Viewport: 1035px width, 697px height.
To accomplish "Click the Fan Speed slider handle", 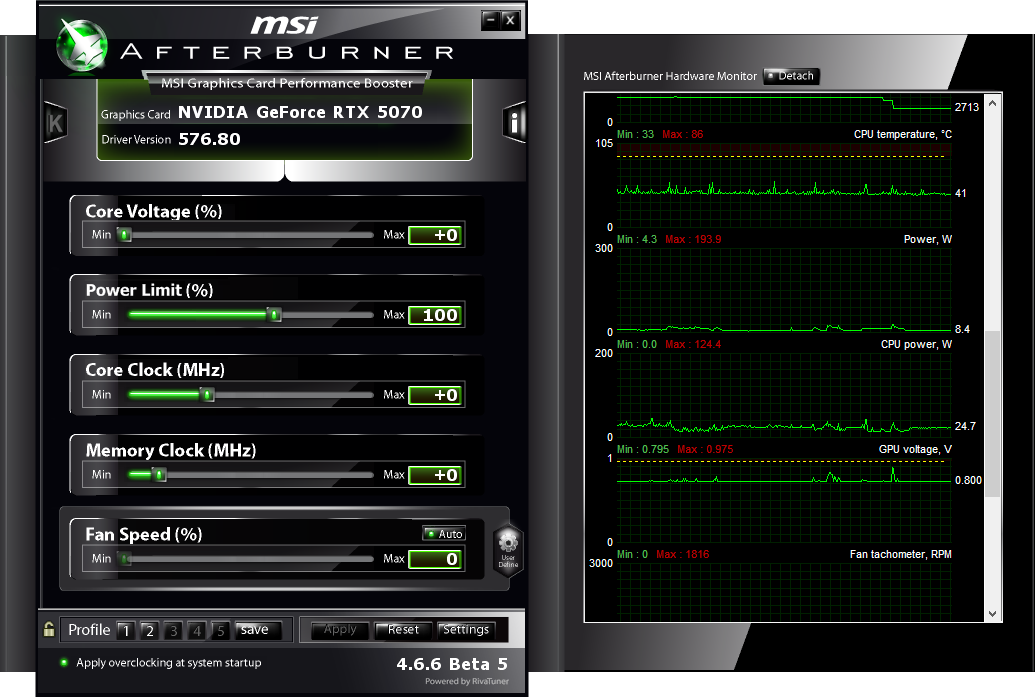I will pyautogui.click(x=125, y=559).
